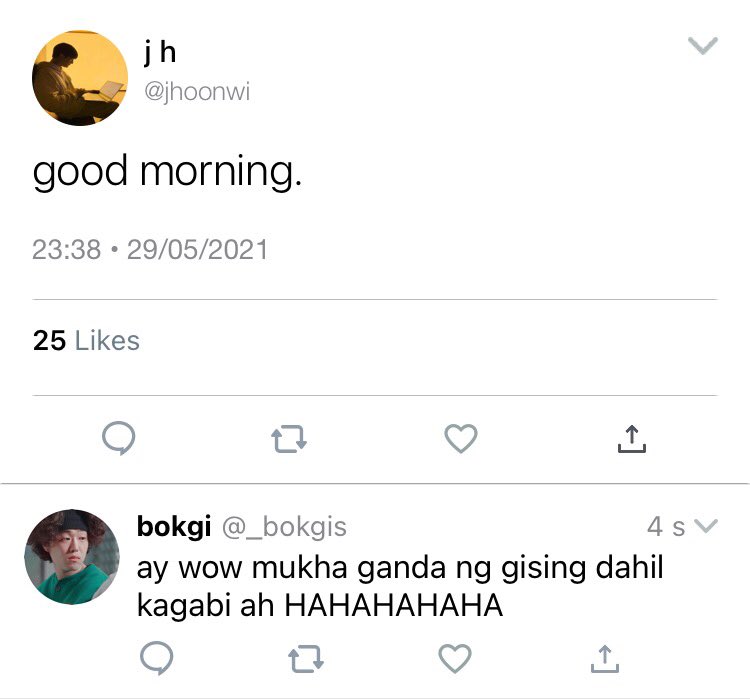Visit the @_bokgis handle
Image resolution: width=750 pixels, height=699 pixels.
point(284,527)
